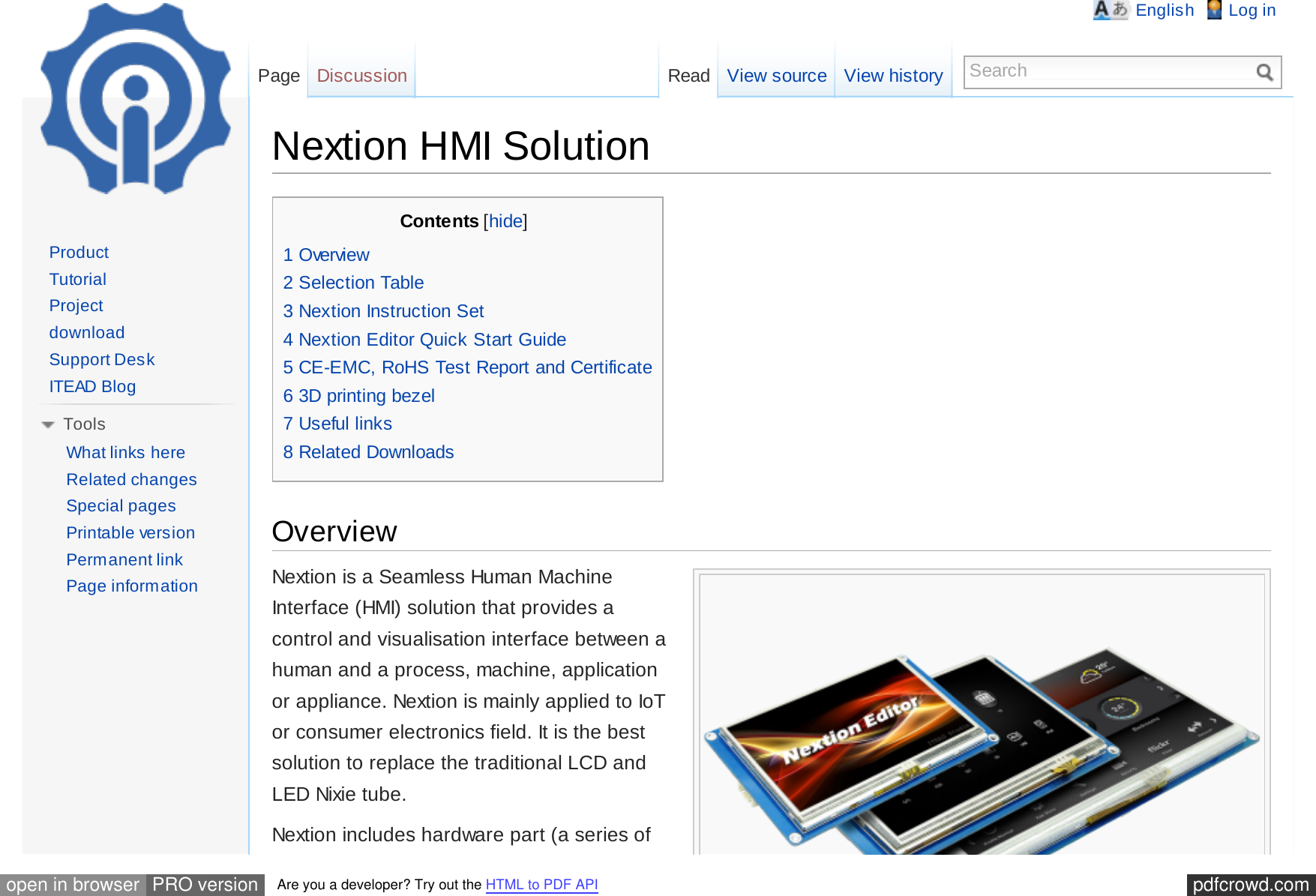Open Related changes tool link

point(131,480)
